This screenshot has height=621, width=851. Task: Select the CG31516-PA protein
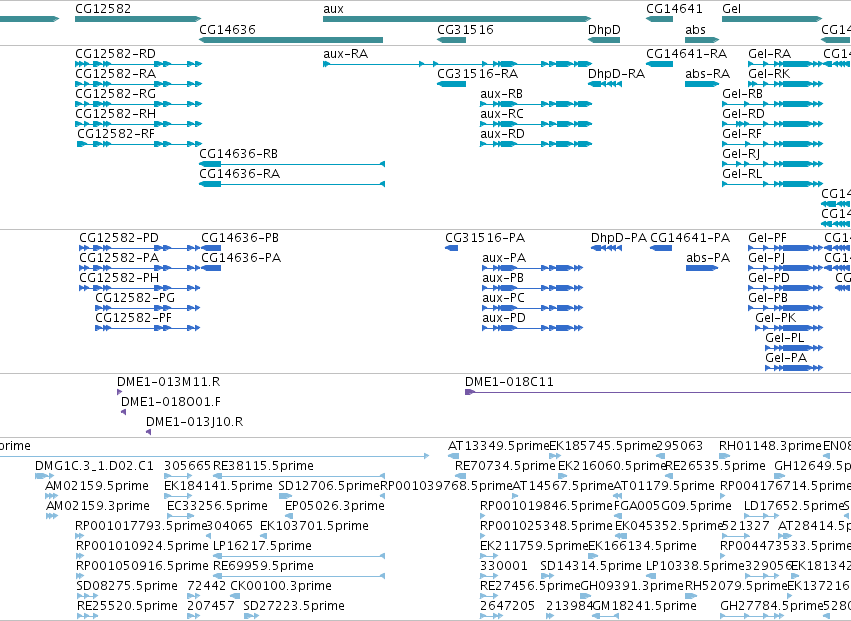[452, 248]
